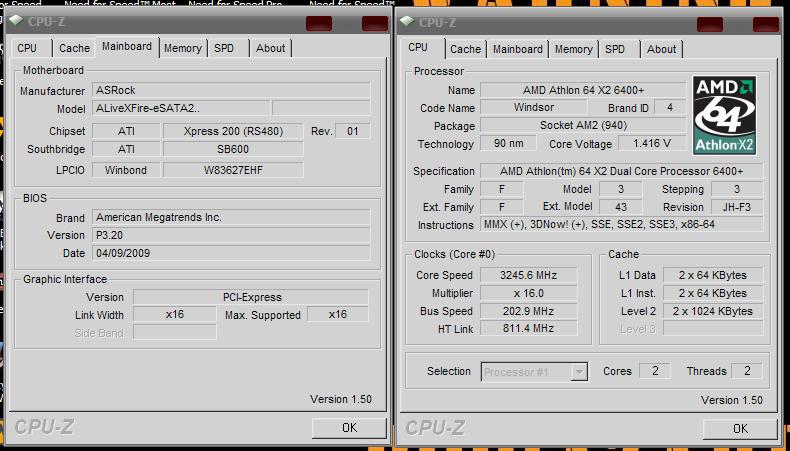Image resolution: width=790 pixels, height=451 pixels.
Task: Click the AMD Athlon 64 X2 logo
Action: [725, 115]
